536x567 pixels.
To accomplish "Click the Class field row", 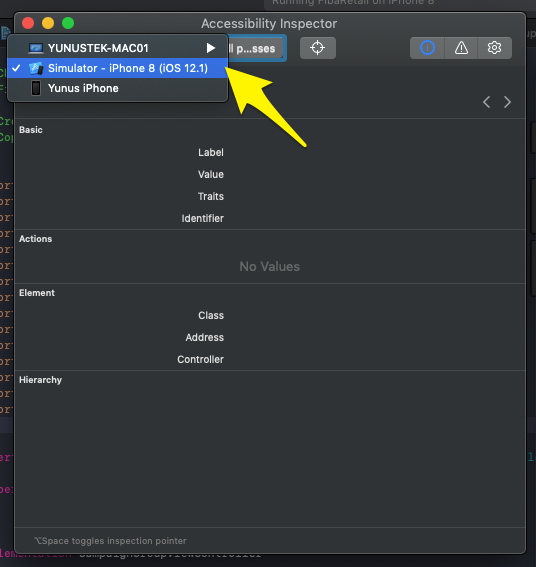I will coord(211,315).
